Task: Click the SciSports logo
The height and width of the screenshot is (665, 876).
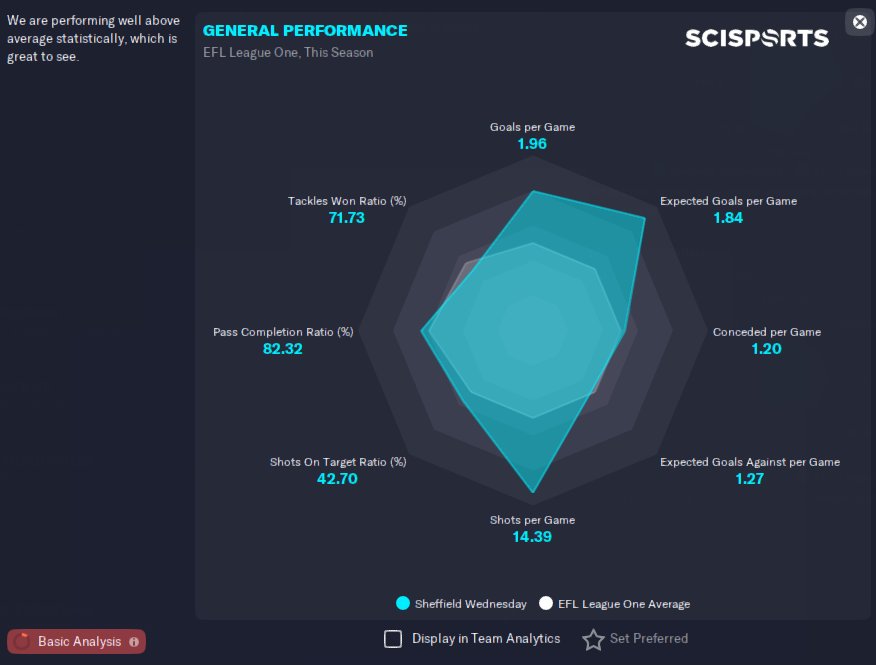Action: [x=757, y=38]
